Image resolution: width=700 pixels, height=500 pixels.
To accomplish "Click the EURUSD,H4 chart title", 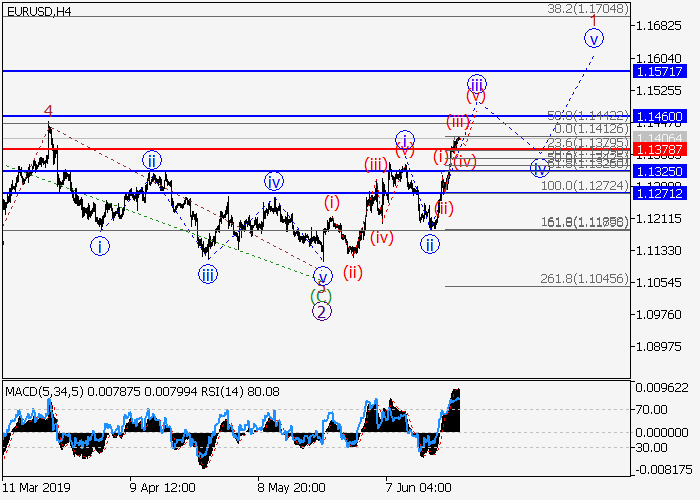I will tap(37, 11).
